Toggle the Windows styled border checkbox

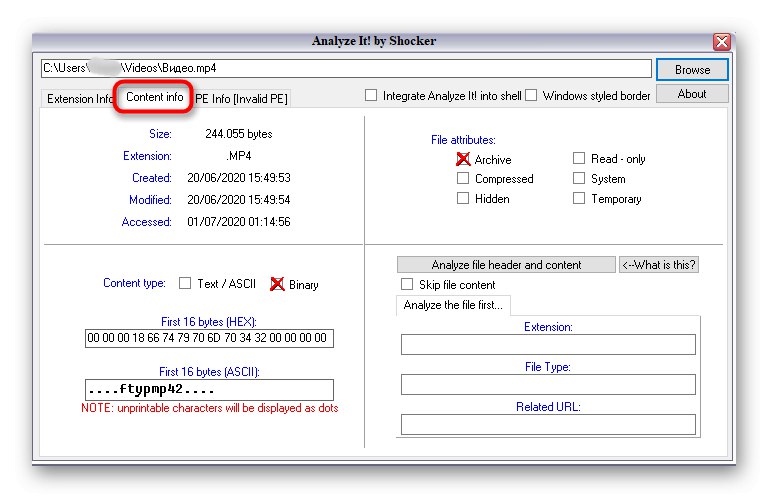pyautogui.click(x=531, y=95)
